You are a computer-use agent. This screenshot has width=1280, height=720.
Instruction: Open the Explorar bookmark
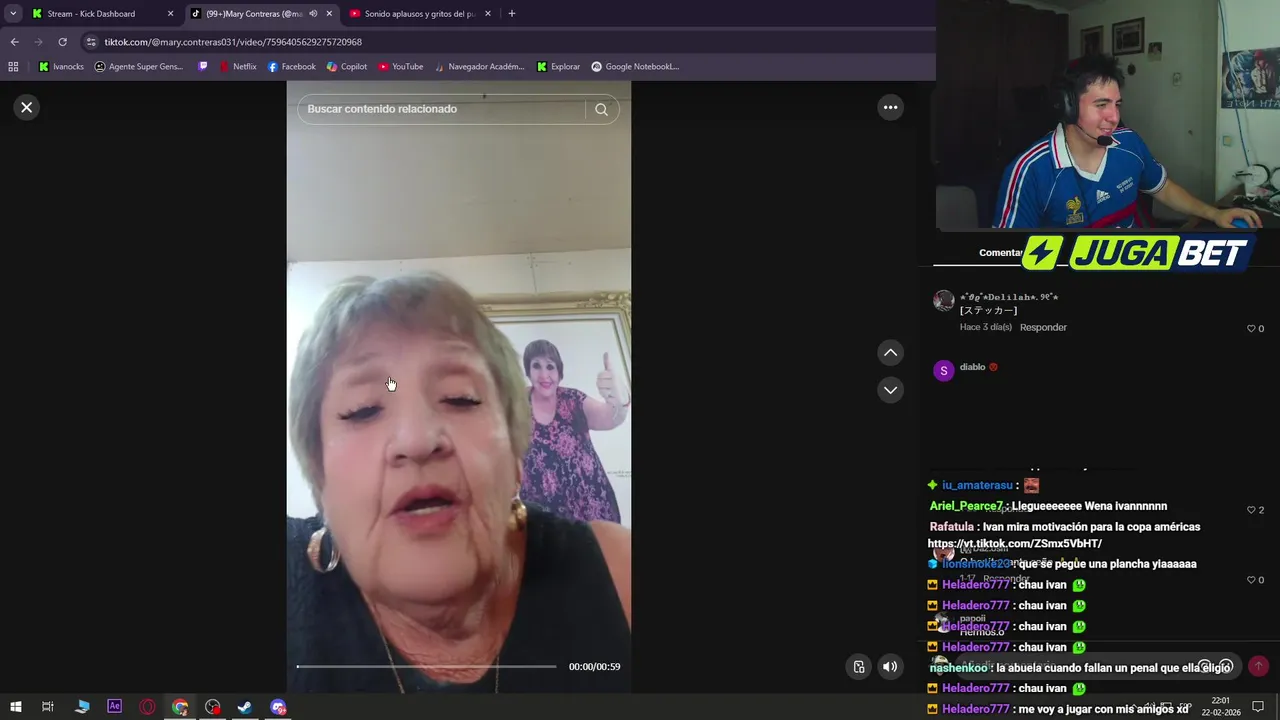[558, 67]
